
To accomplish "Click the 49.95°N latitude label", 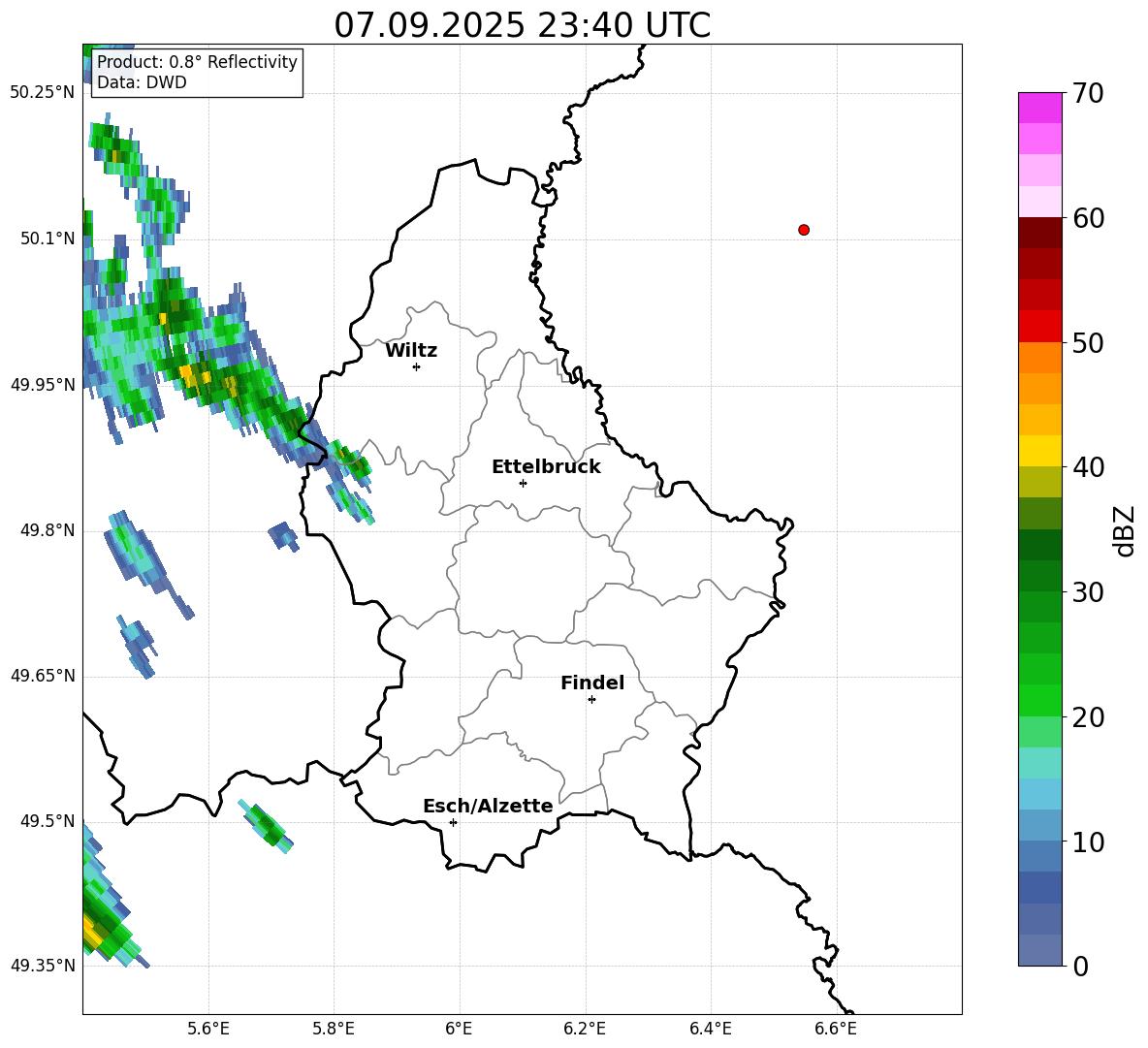I will coord(43,385).
